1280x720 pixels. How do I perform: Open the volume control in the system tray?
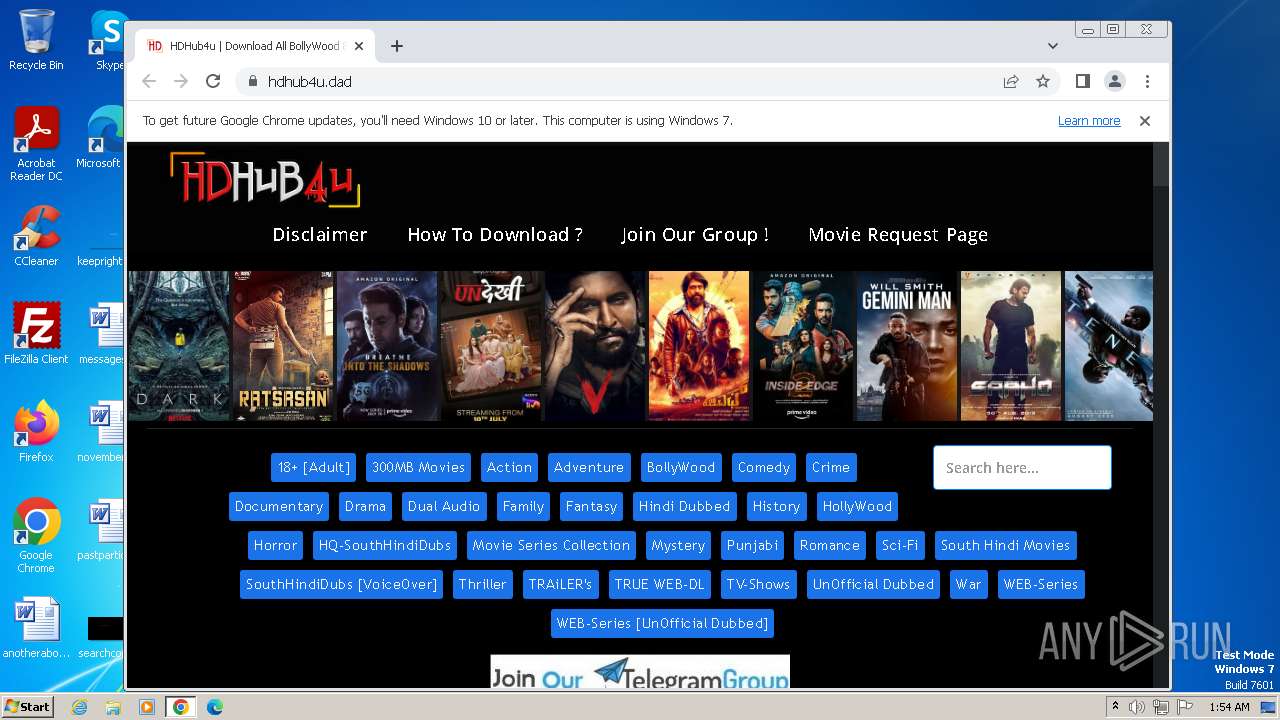1137,707
